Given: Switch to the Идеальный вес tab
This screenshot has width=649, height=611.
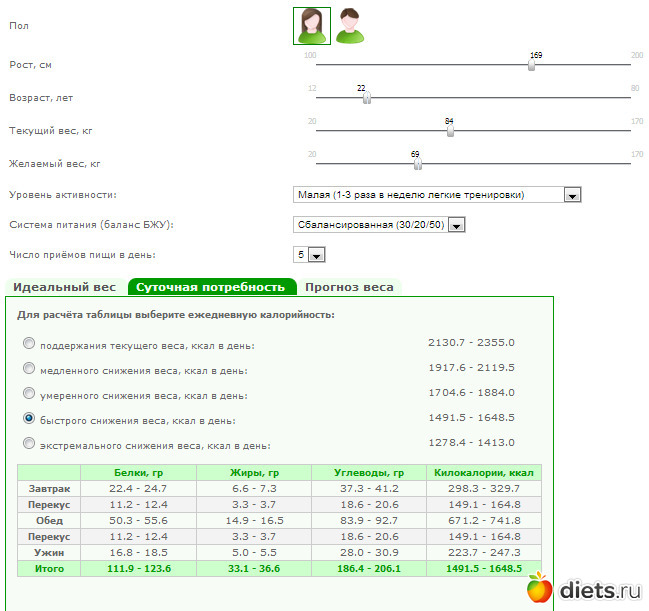Looking at the screenshot, I should [x=64, y=287].
